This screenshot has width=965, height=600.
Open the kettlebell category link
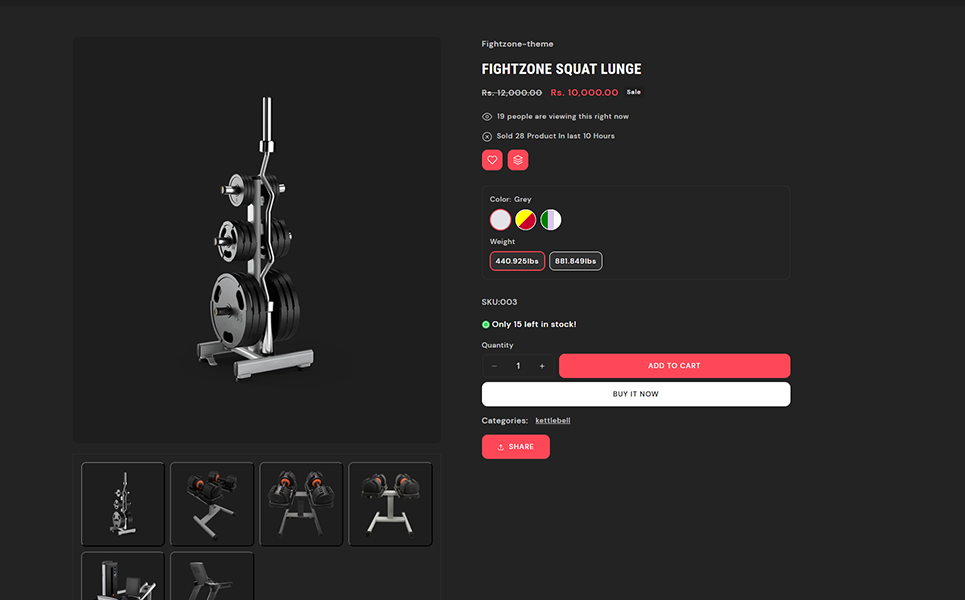[553, 420]
